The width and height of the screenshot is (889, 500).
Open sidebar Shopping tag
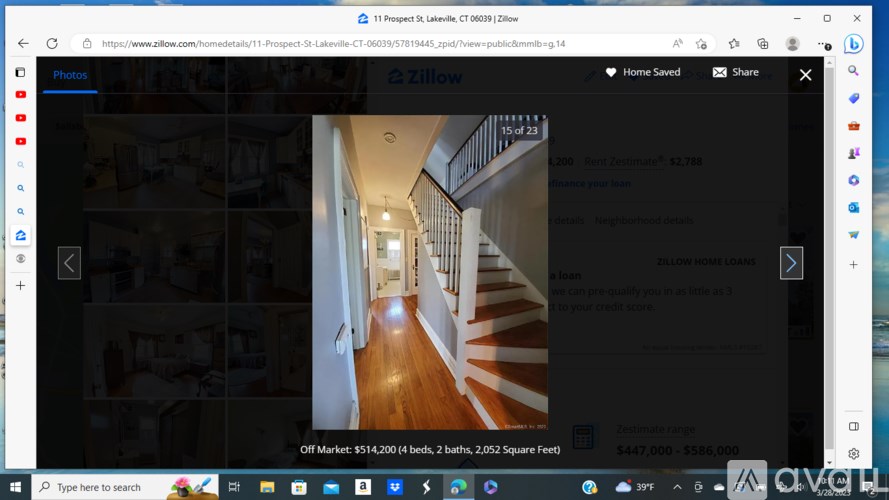coord(853,98)
